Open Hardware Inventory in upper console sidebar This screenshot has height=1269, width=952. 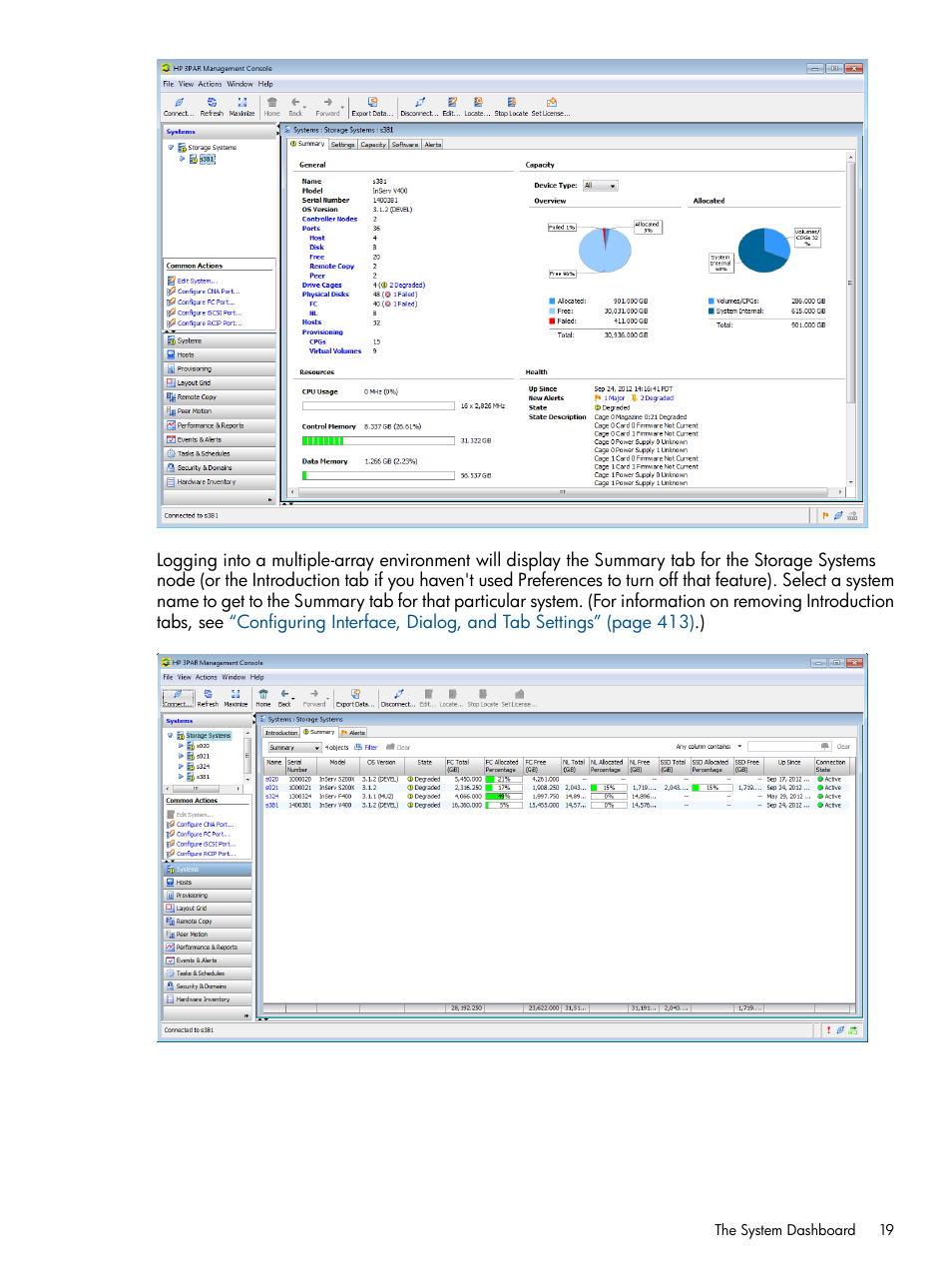point(220,481)
